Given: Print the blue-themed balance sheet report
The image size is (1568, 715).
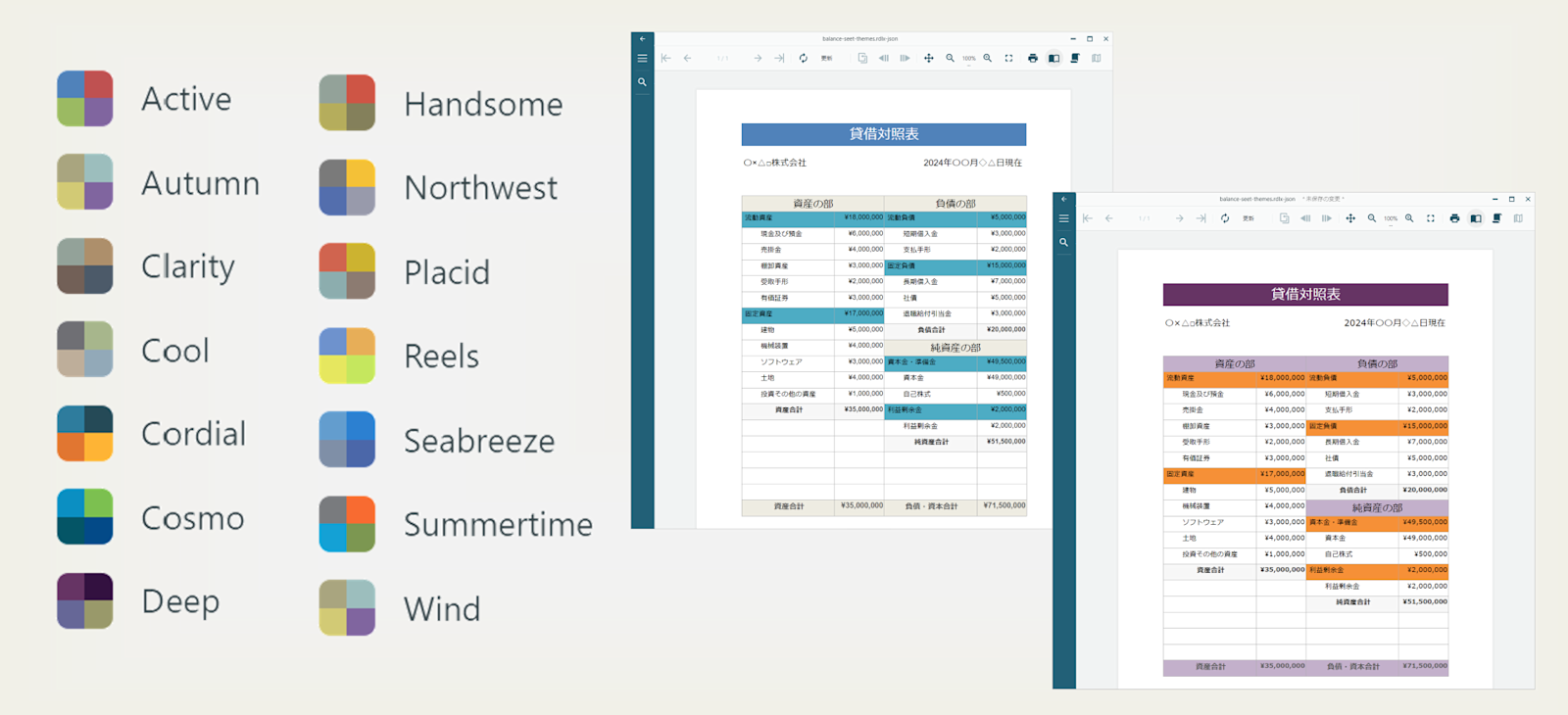Looking at the screenshot, I should pos(1033,59).
